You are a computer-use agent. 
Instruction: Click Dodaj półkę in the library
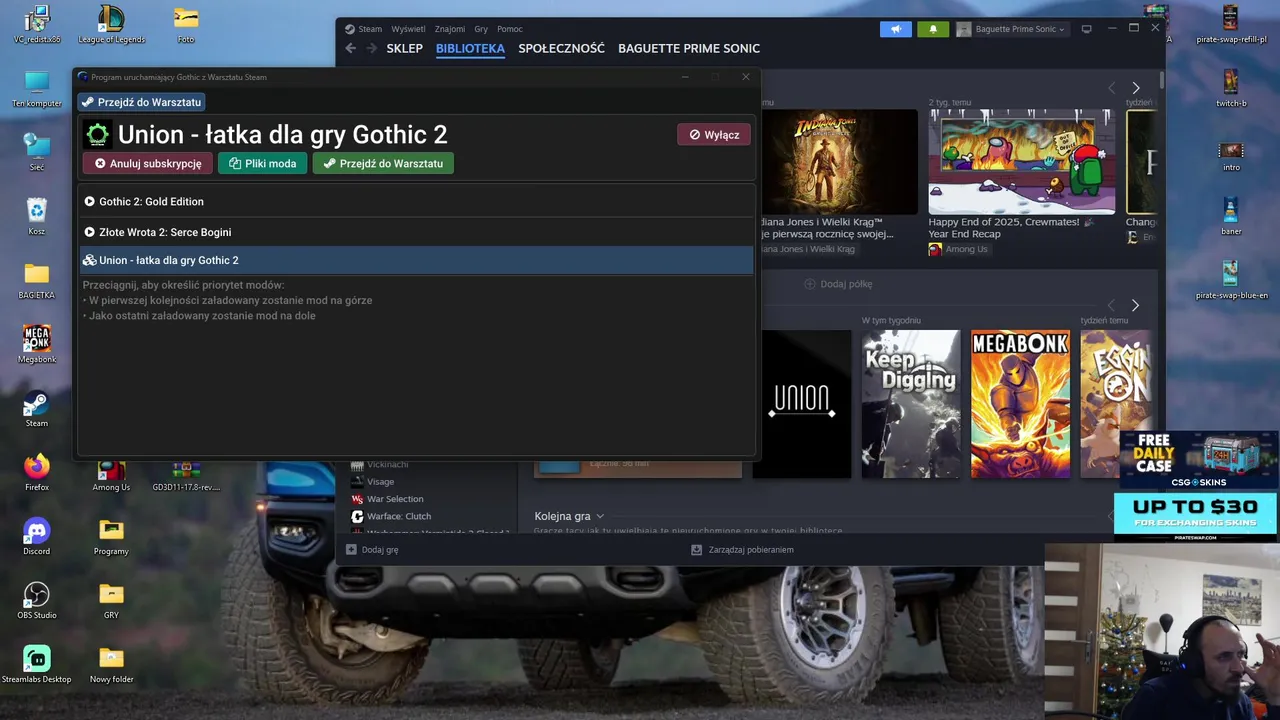click(x=839, y=284)
